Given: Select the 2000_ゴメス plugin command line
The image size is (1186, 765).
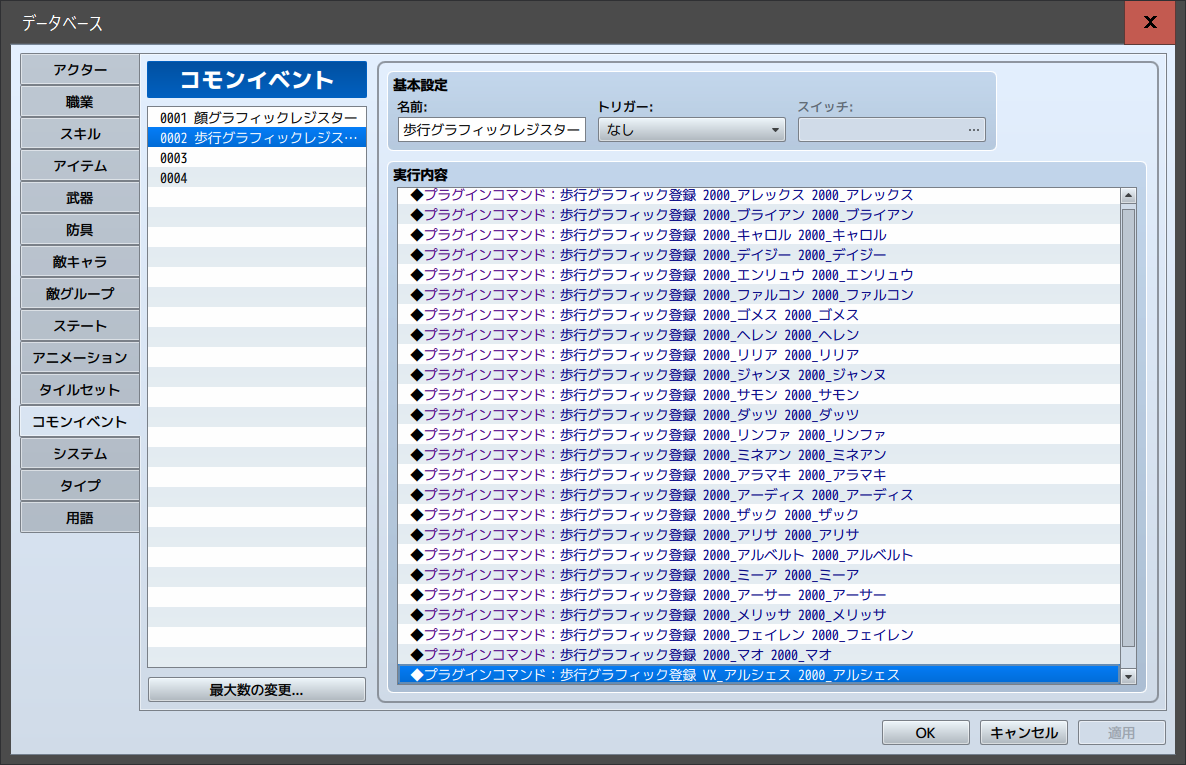Looking at the screenshot, I should (x=759, y=315).
